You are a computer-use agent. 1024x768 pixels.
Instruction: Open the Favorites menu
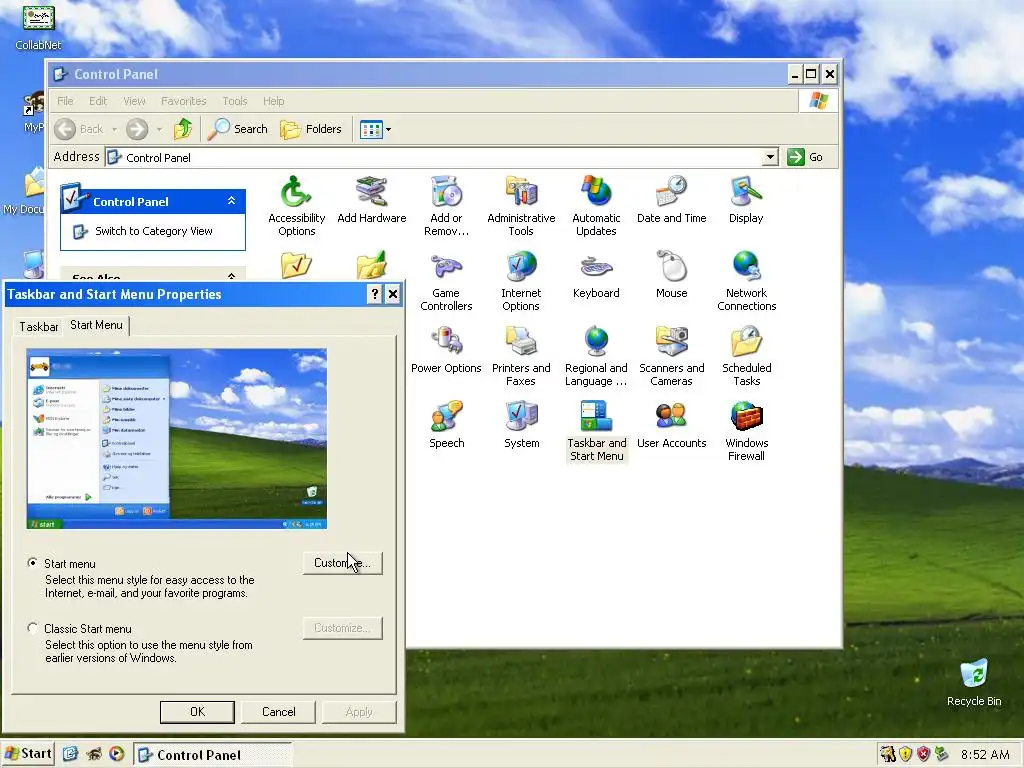pyautogui.click(x=184, y=101)
